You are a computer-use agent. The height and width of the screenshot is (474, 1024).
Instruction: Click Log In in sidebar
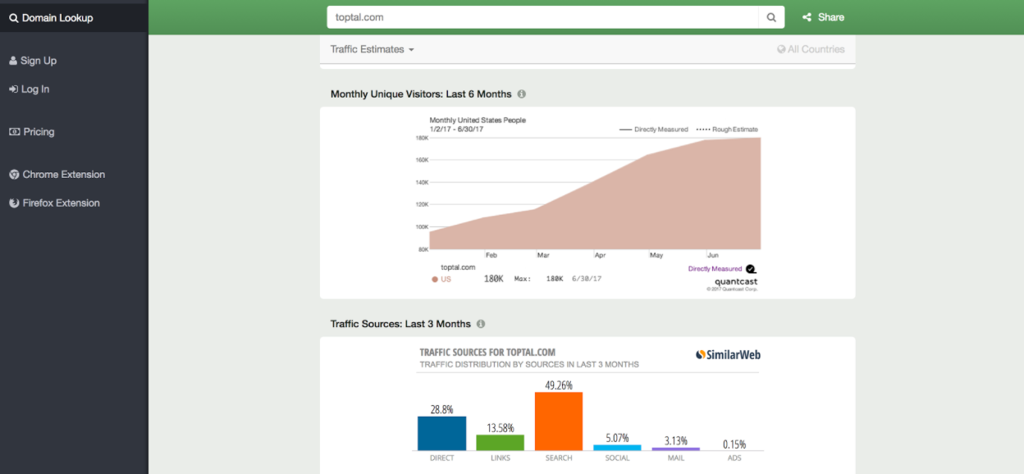(29, 89)
